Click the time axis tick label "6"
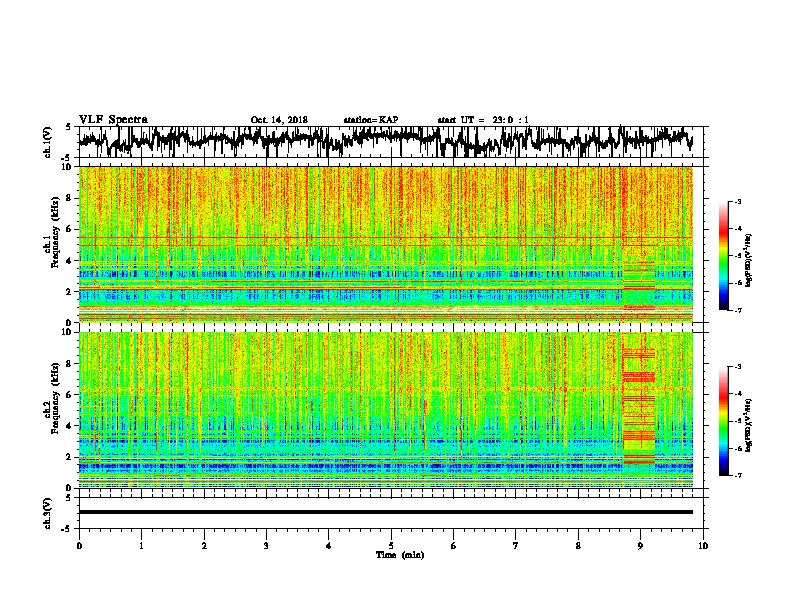The image size is (792, 612). [x=454, y=546]
